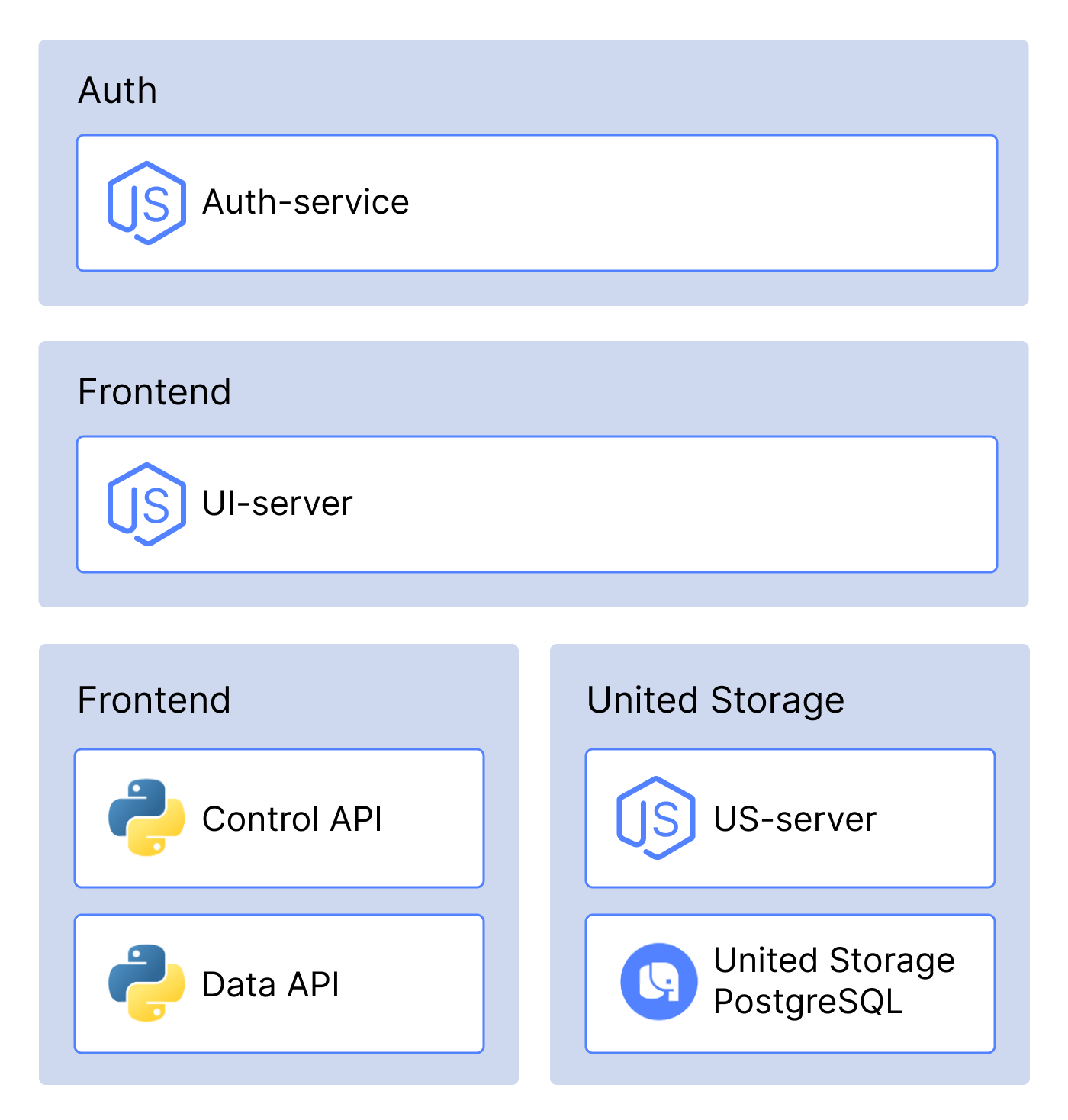
Task: Click the Auth-service text label
Action: pyautogui.click(x=305, y=203)
